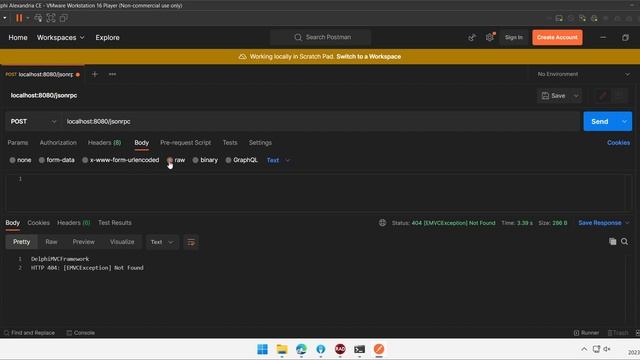Click VMware unity mode icon
The height and width of the screenshot is (360, 640).
pyautogui.click(x=63, y=18)
